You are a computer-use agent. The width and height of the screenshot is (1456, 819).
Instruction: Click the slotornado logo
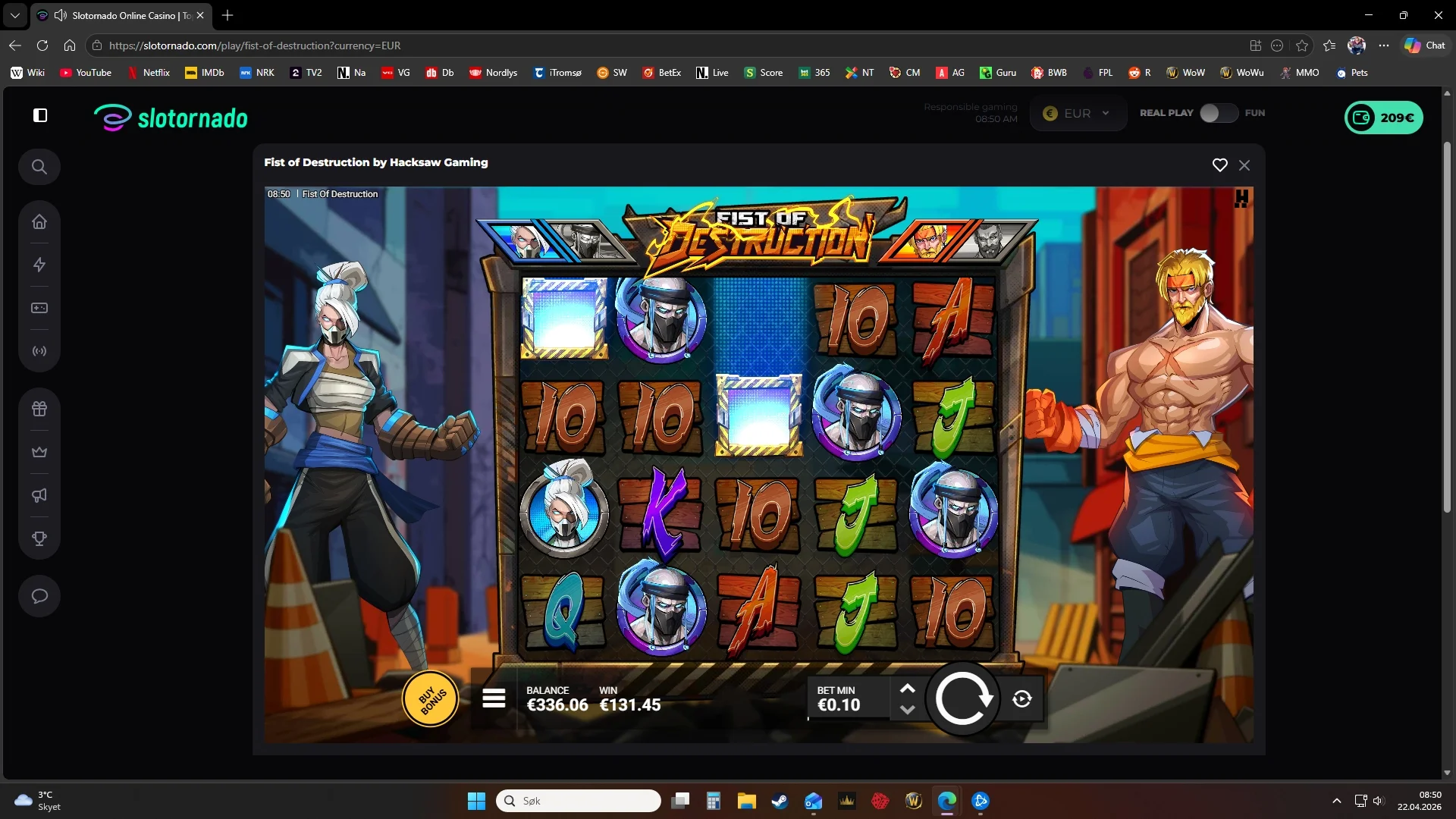171,118
